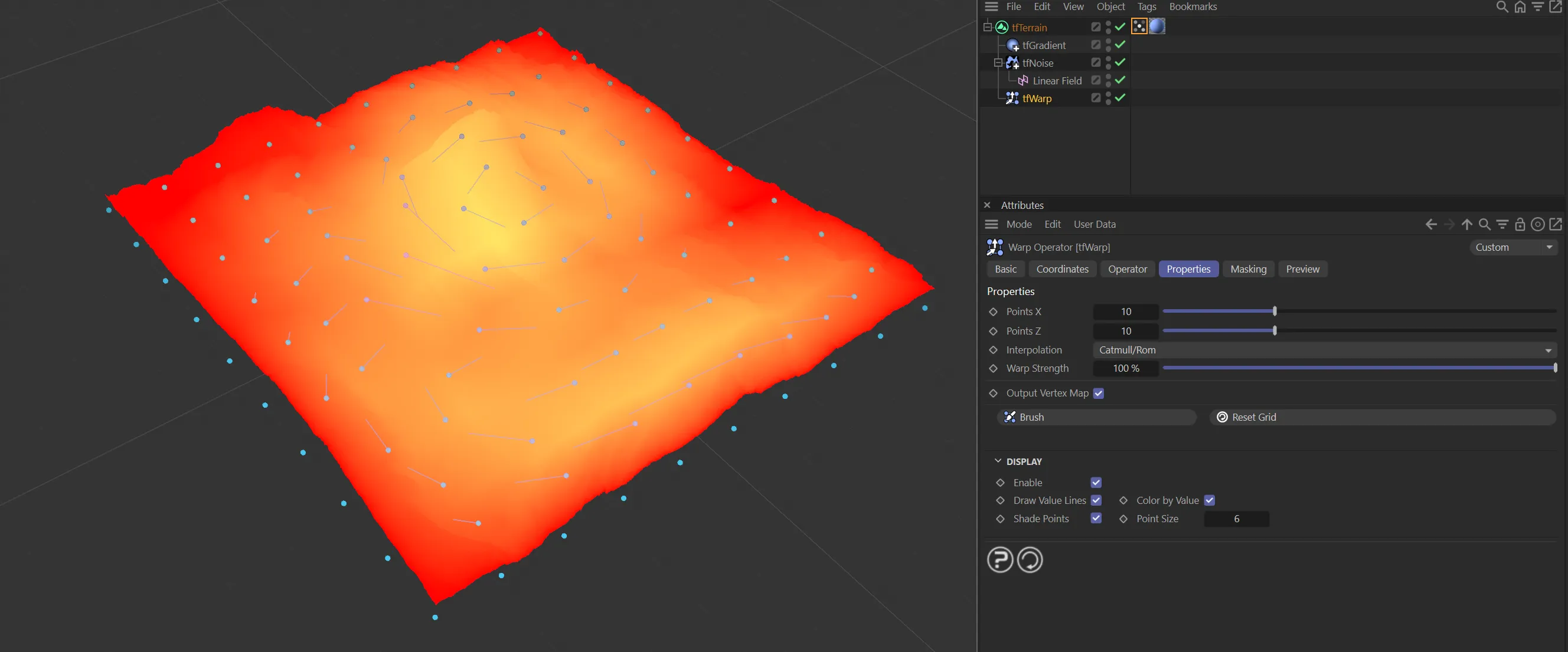Click the back arrow in Attributes manager

click(1431, 224)
